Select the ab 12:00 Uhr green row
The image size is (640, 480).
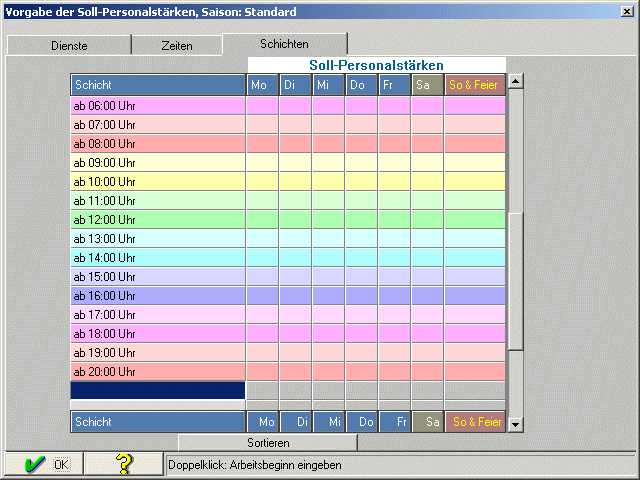158,219
